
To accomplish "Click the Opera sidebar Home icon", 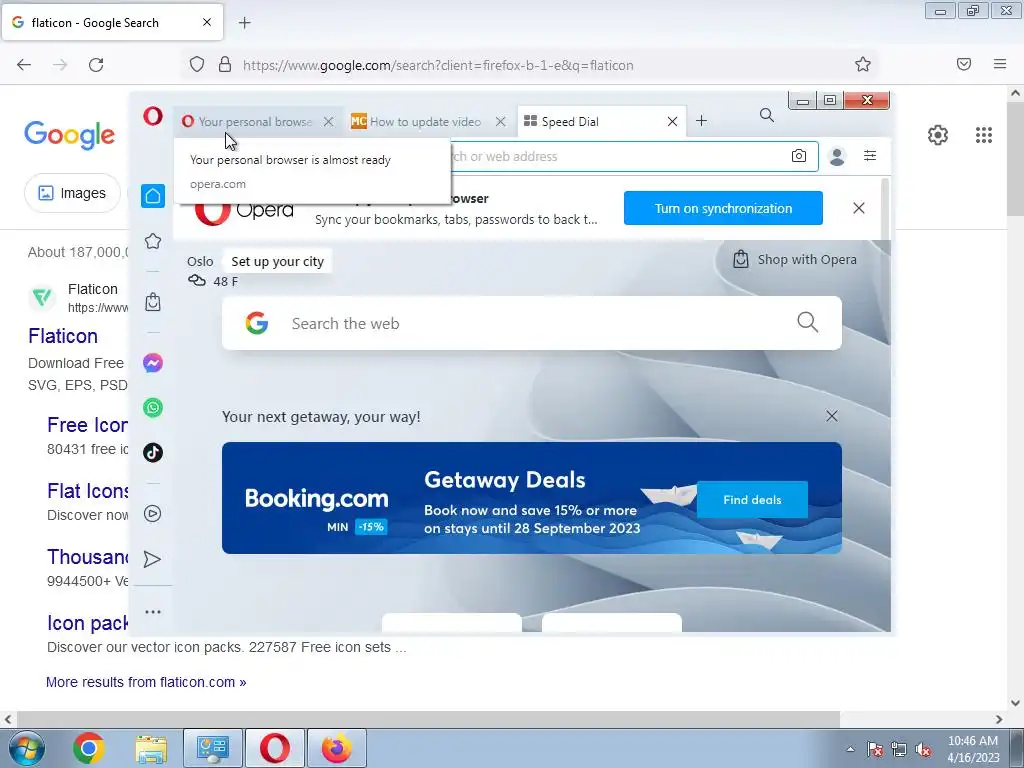I will click(153, 196).
